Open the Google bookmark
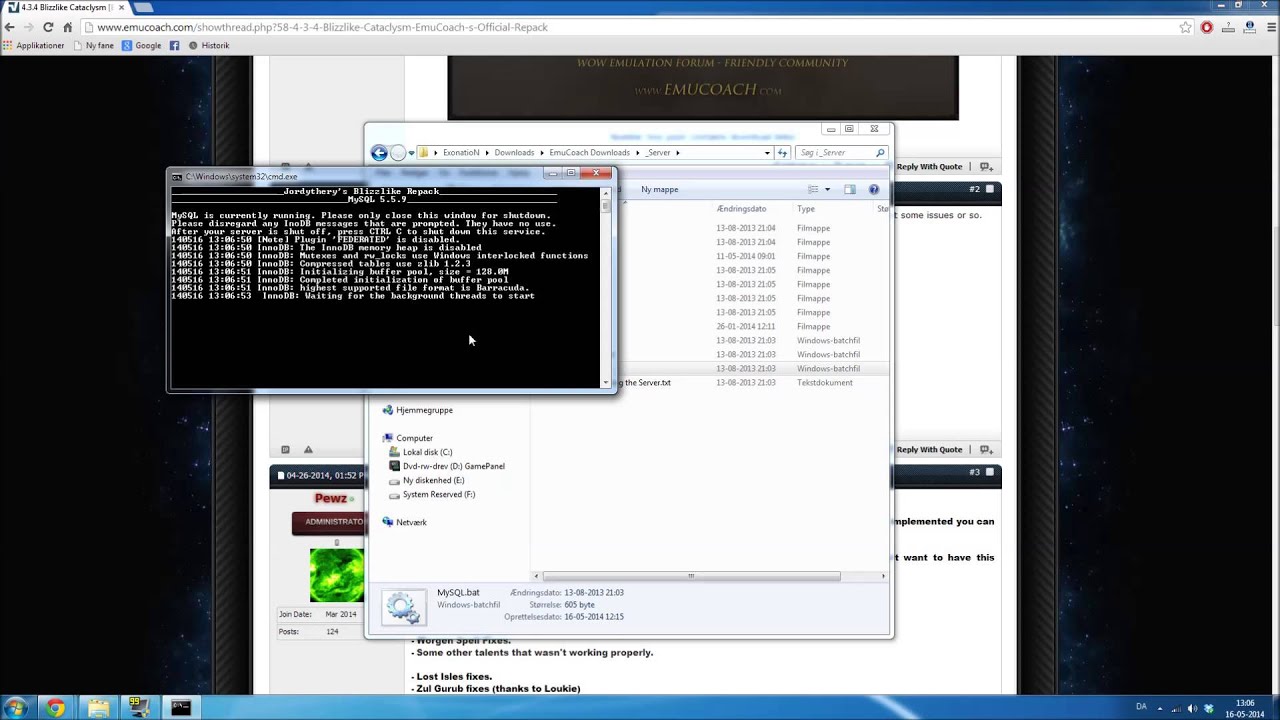This screenshot has height=720, width=1280. pos(141,45)
